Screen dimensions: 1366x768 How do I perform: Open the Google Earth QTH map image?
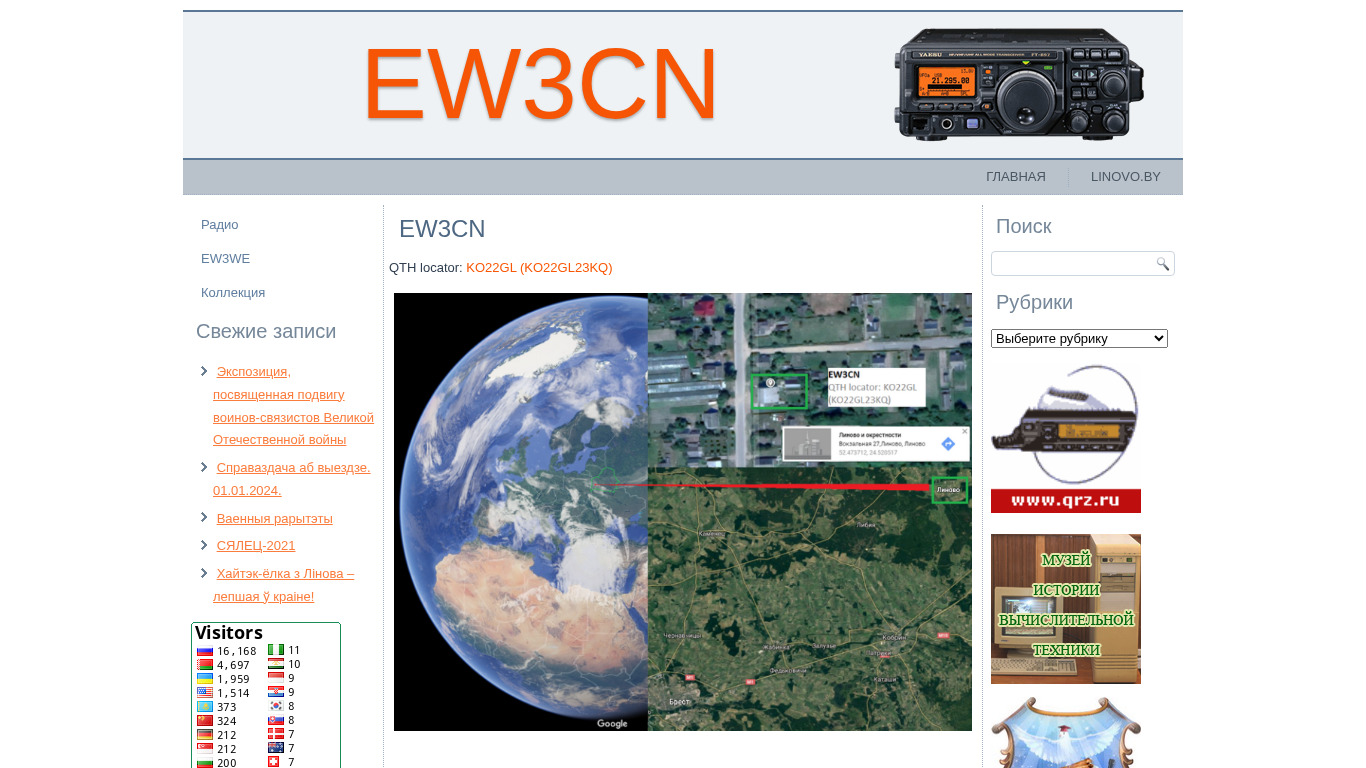(683, 512)
